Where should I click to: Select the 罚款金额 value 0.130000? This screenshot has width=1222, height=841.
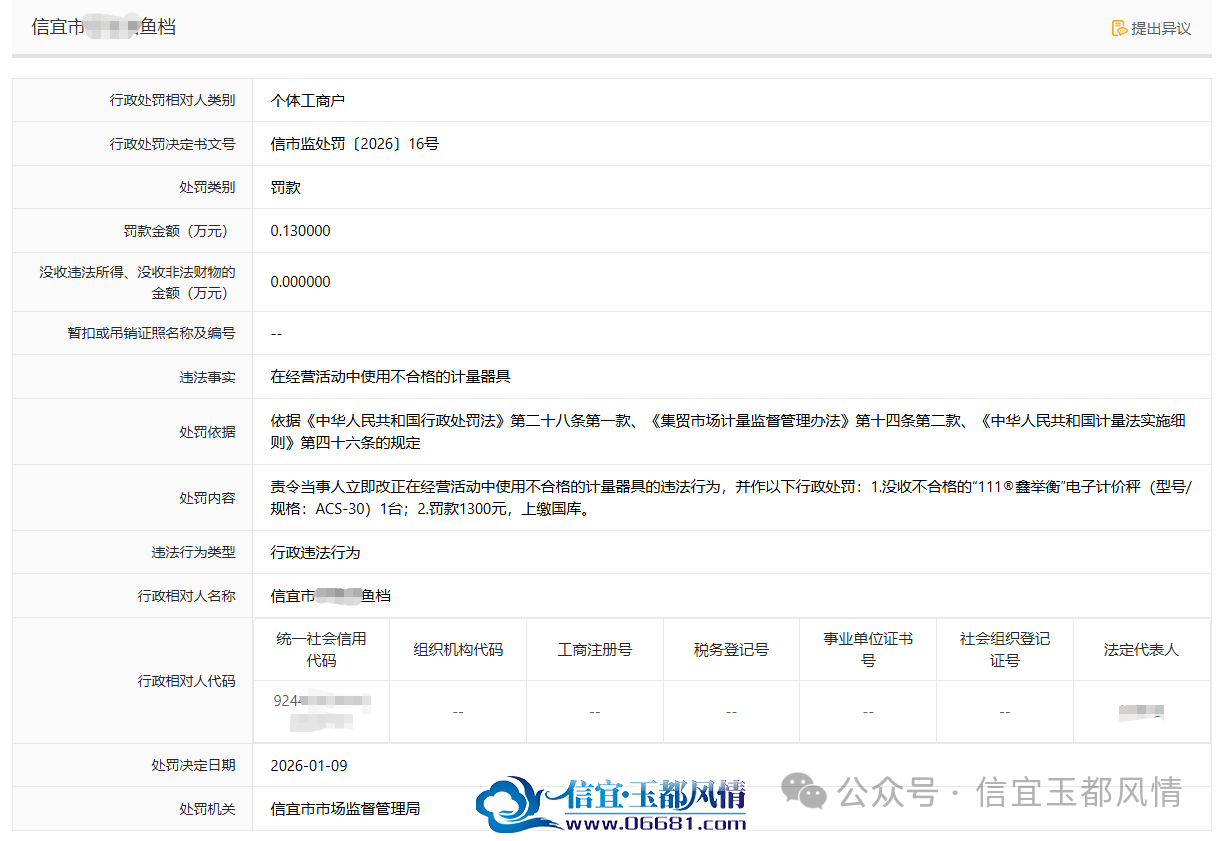point(300,231)
